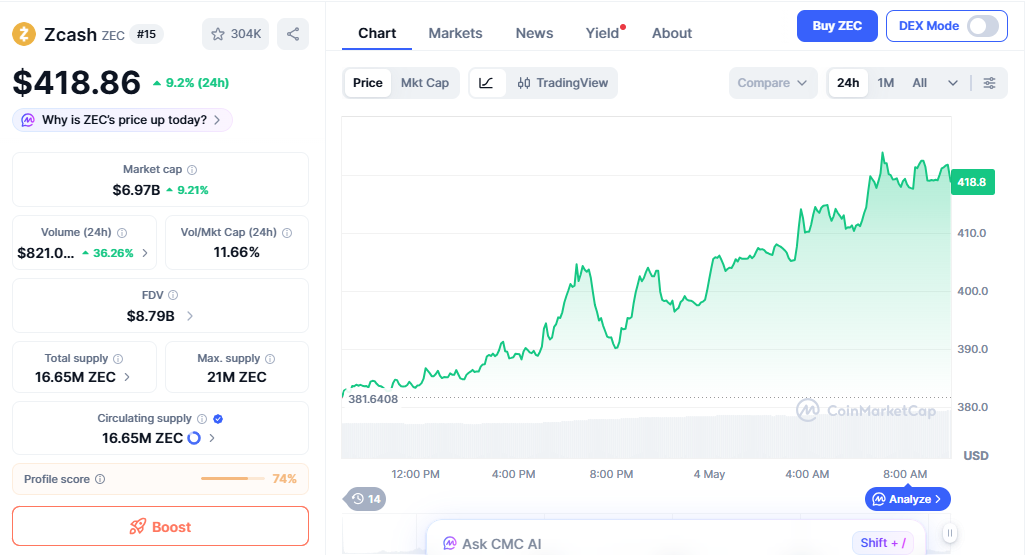Select the line chart view icon
Image resolution: width=1025 pixels, height=555 pixels.
click(x=486, y=83)
